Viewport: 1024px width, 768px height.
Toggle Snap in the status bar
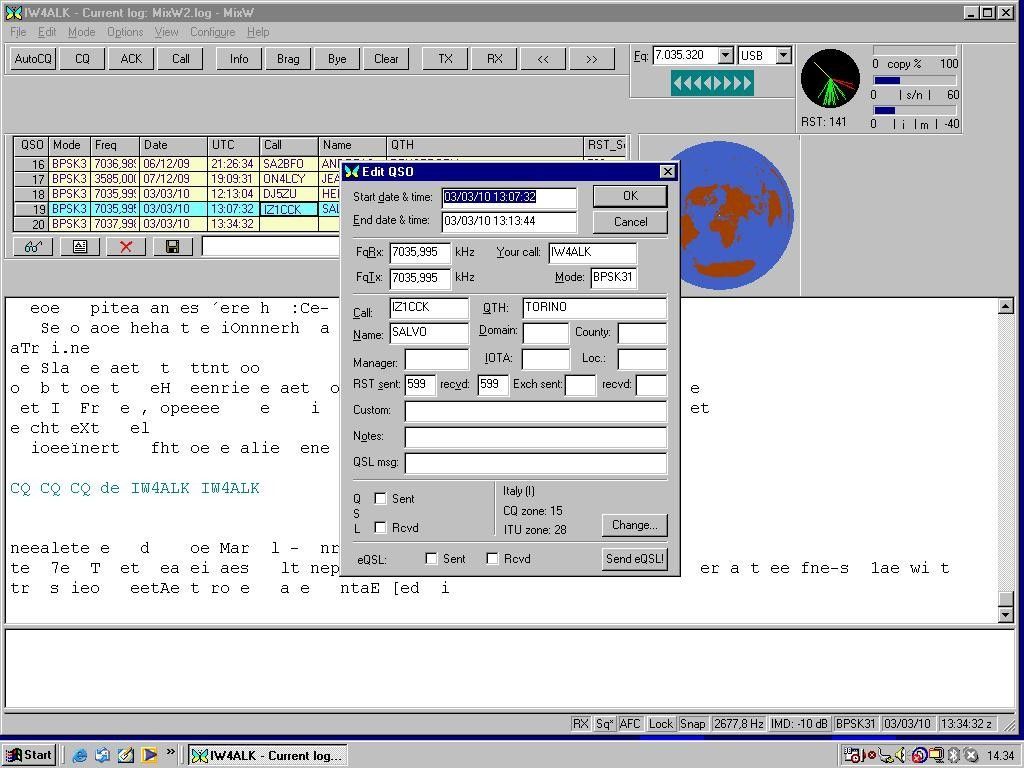(692, 724)
